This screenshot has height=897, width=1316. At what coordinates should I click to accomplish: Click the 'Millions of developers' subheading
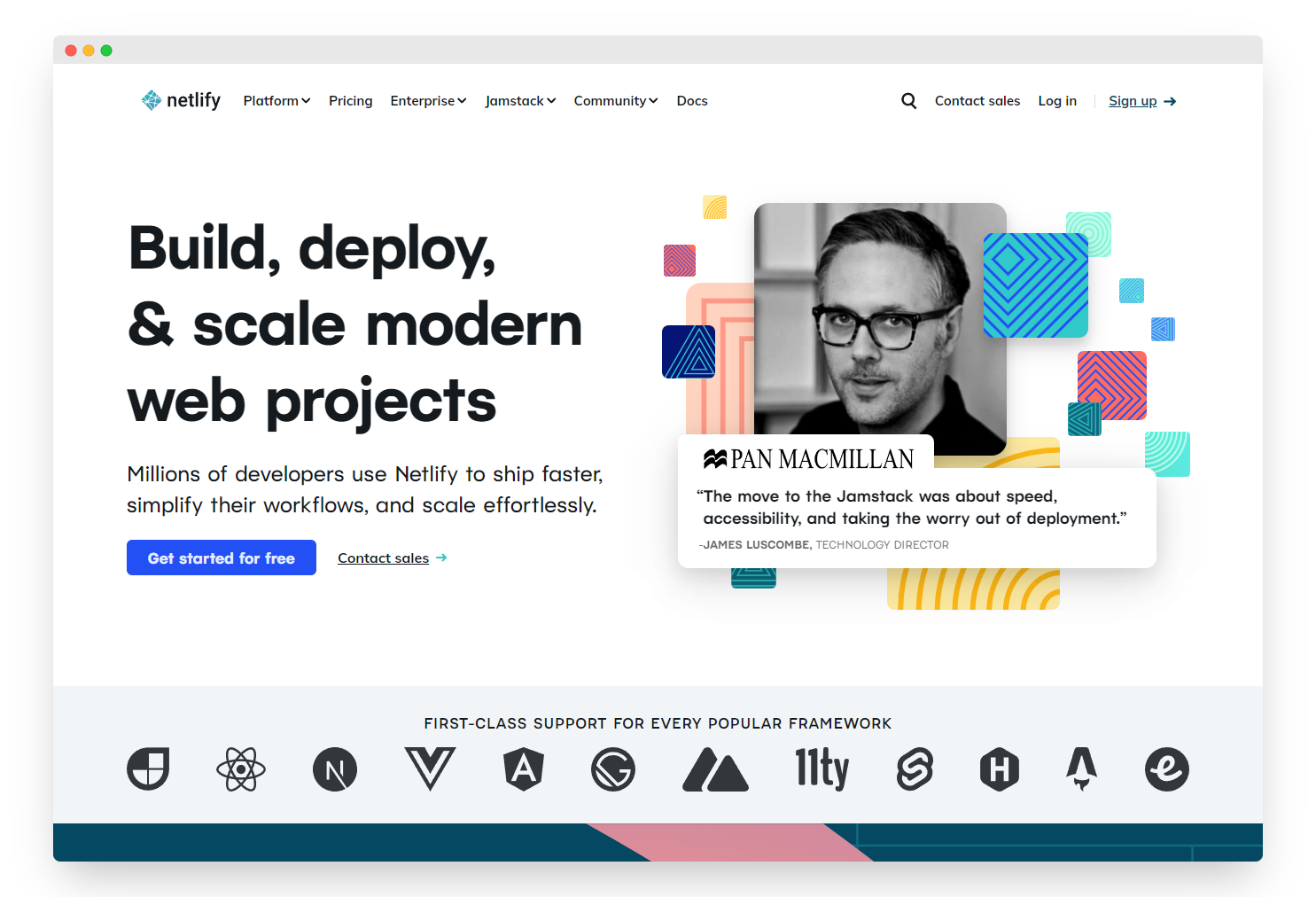point(365,489)
